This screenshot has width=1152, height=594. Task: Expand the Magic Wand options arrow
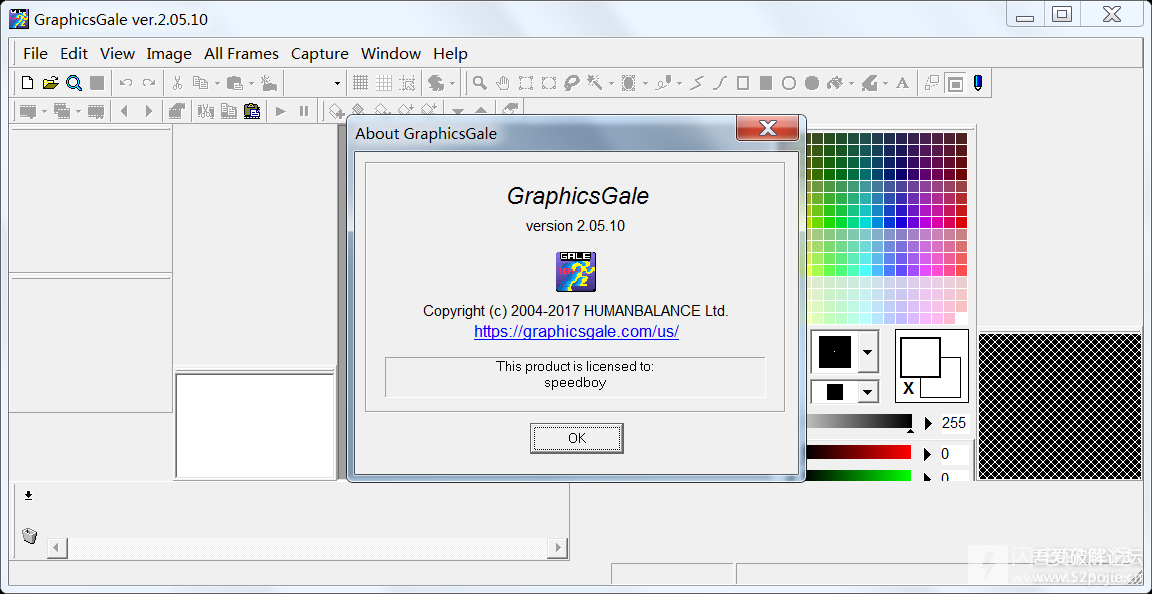[x=611, y=84]
